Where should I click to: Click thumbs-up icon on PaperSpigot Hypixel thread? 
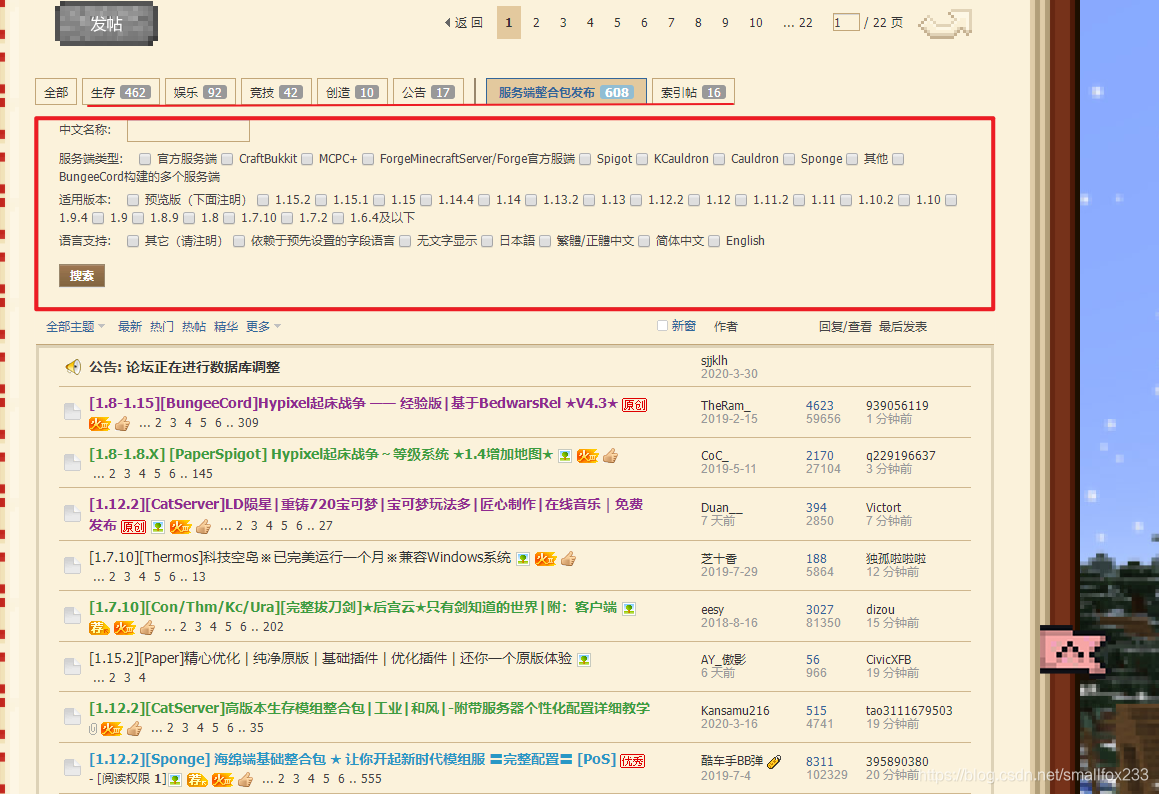[611, 456]
